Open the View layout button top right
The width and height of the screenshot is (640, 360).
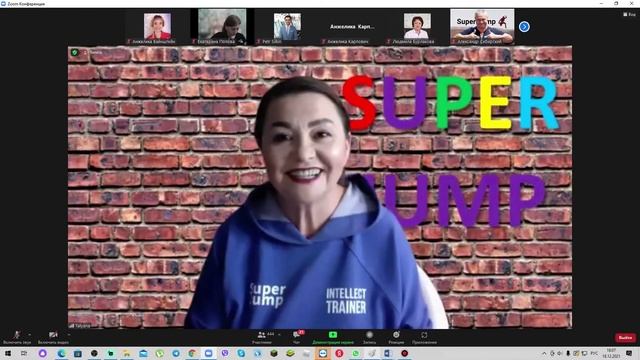(x=629, y=14)
